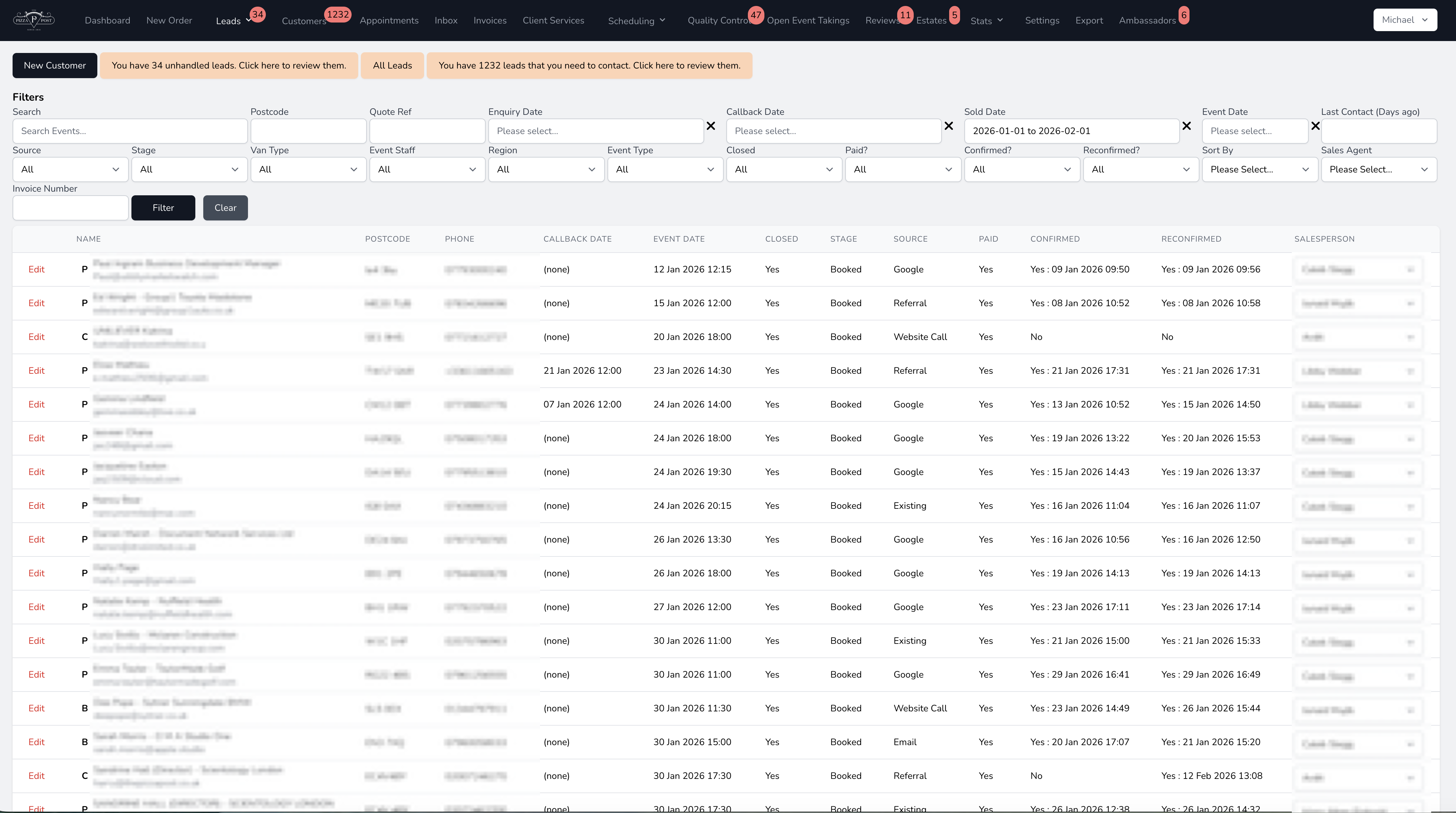The width and height of the screenshot is (1456, 813).
Task: Open the Source filter dropdown
Action: pyautogui.click(x=70, y=169)
